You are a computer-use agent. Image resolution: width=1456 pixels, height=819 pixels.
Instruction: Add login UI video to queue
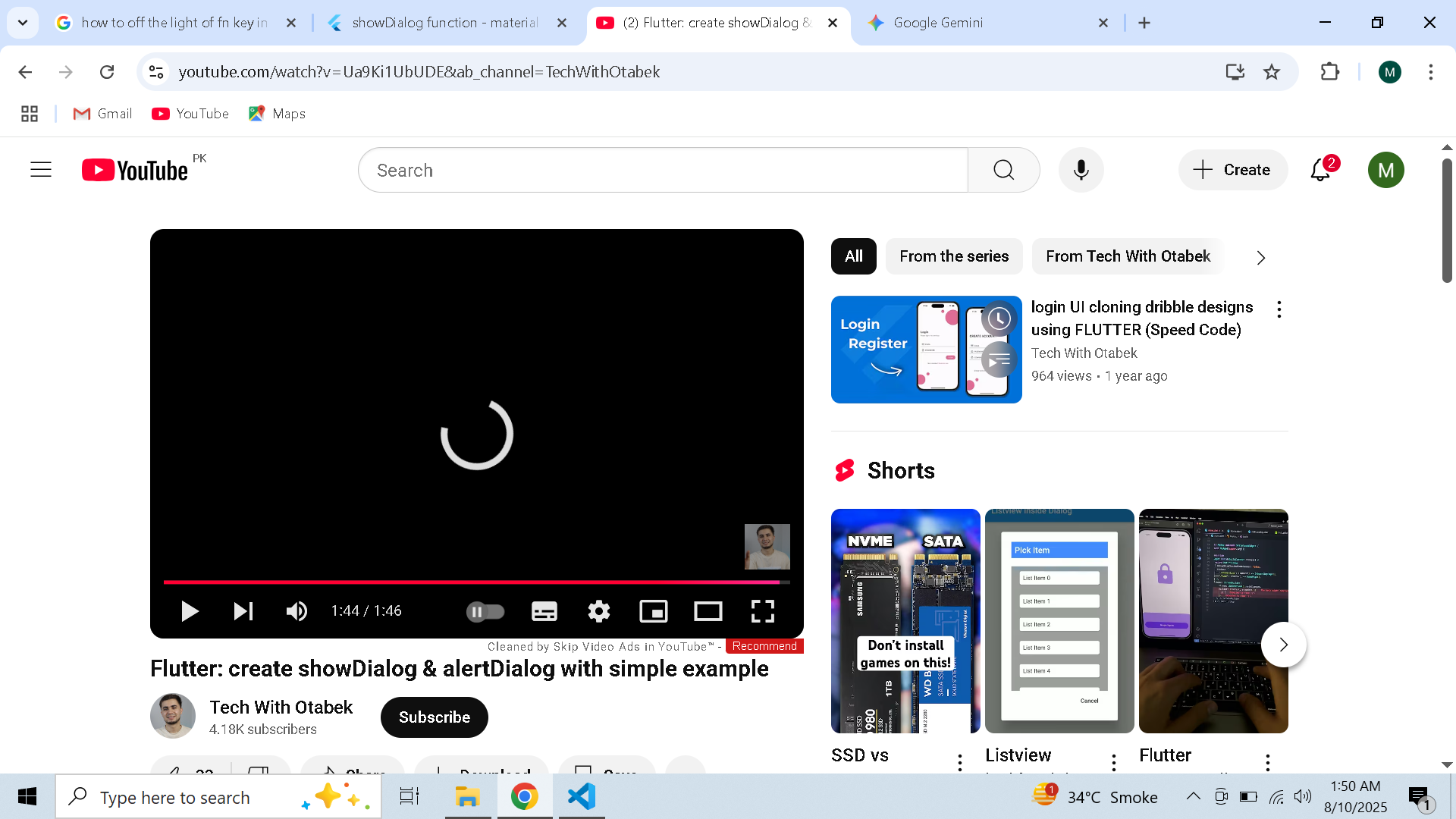pyautogui.click(x=999, y=359)
